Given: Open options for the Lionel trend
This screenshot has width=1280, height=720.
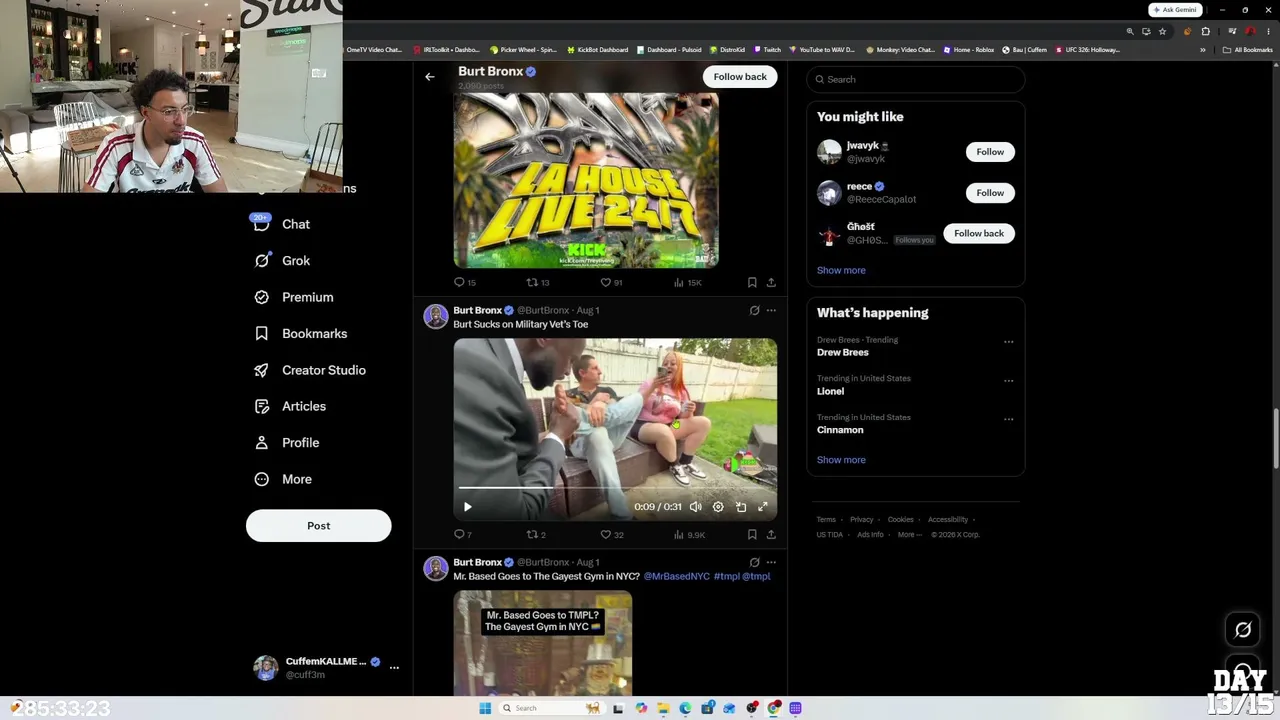Looking at the screenshot, I should click(x=1008, y=381).
